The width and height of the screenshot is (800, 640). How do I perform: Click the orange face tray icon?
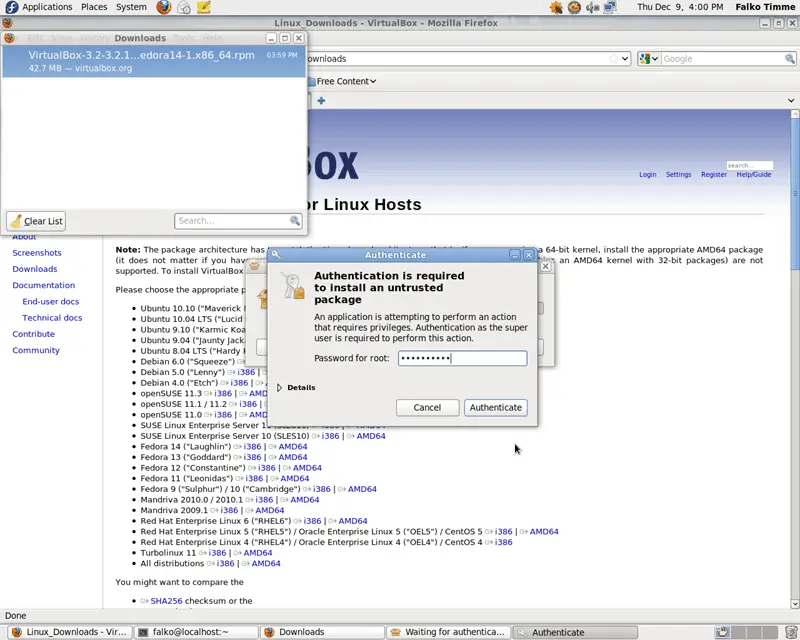point(574,7)
